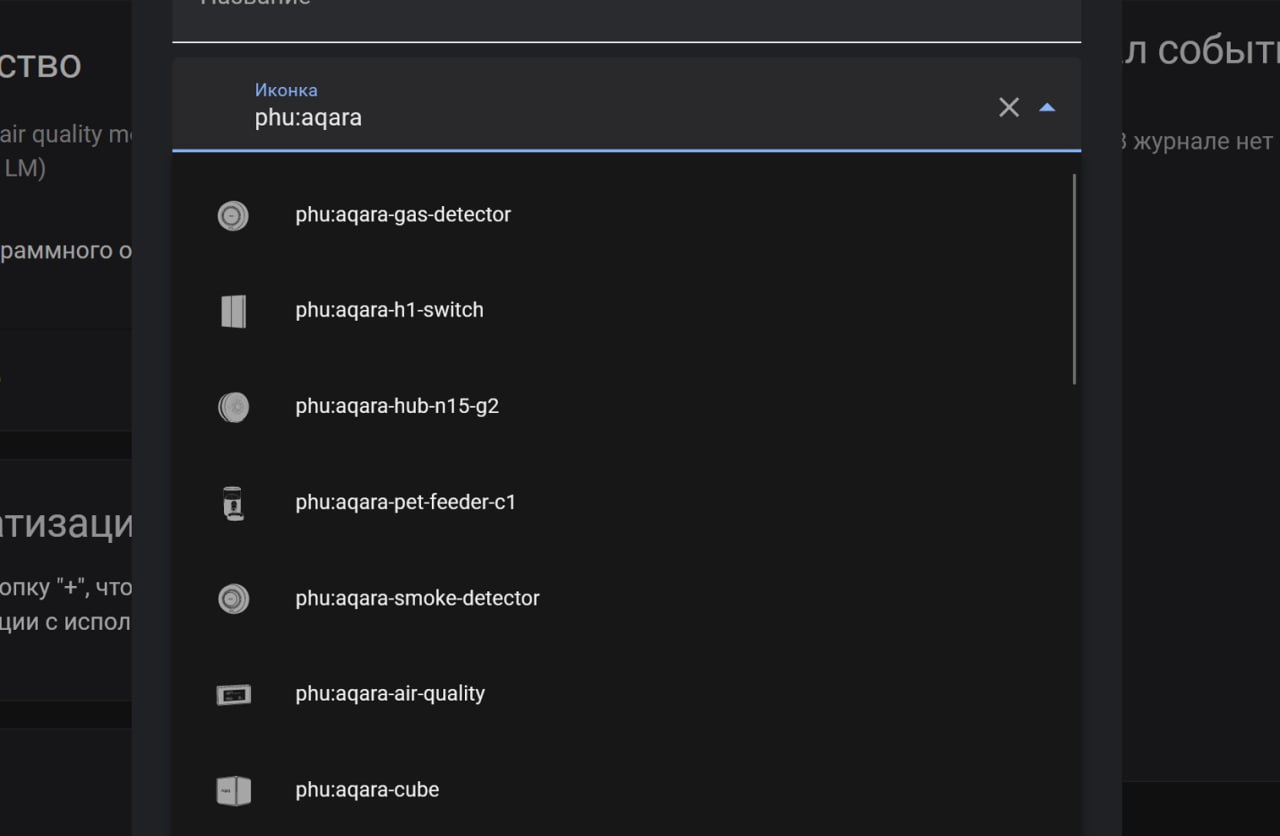Click the phu:aqara-hub-n15-g2 list entry text
The height and width of the screenshot is (836, 1280).
pyautogui.click(x=397, y=406)
